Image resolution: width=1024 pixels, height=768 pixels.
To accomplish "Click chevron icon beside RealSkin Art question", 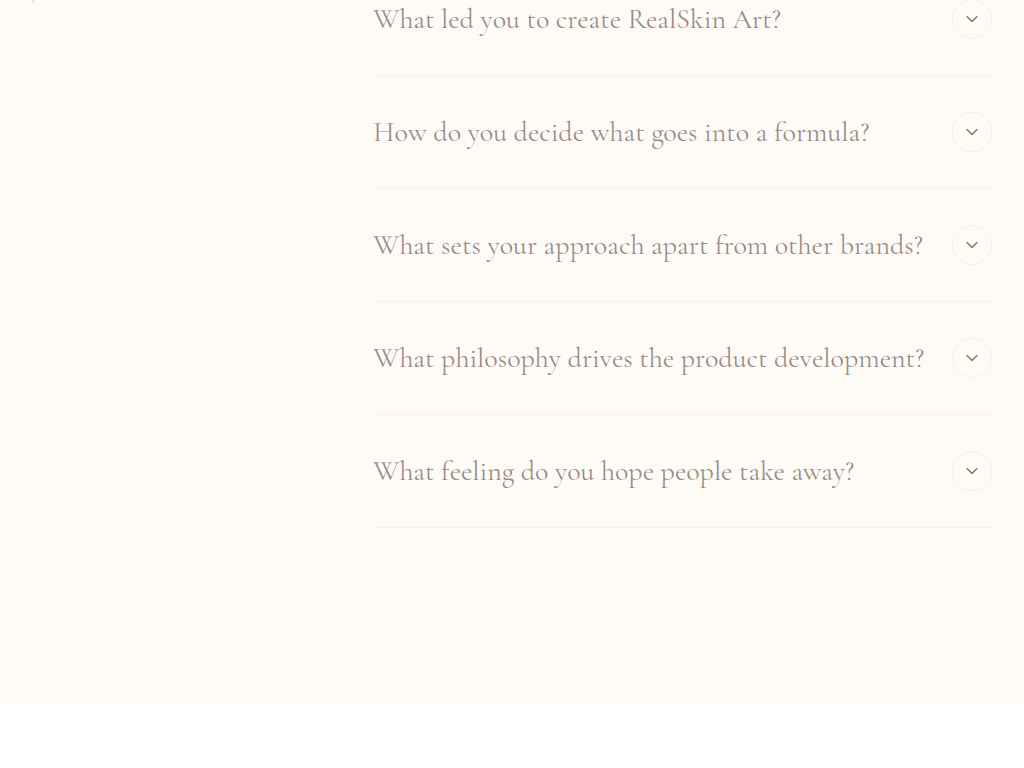I will [971, 19].
